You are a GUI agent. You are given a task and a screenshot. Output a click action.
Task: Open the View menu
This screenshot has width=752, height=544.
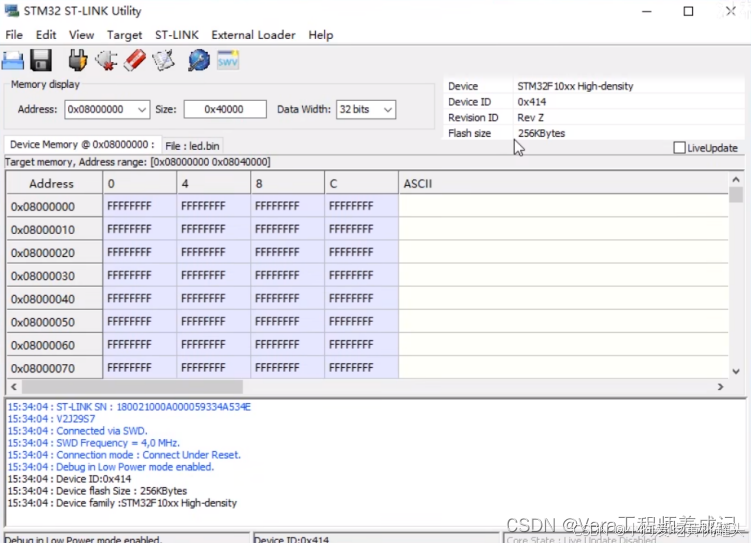click(81, 35)
